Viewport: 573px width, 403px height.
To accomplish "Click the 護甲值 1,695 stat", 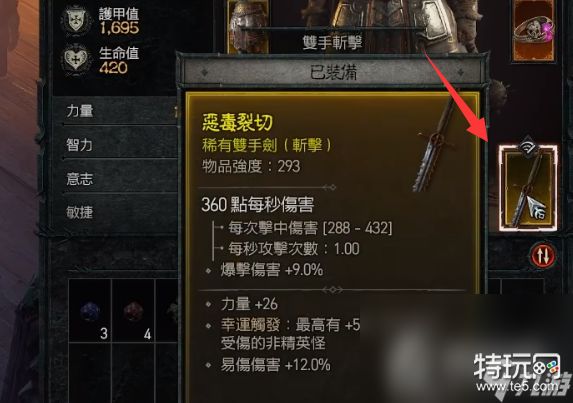I will 119,21.
